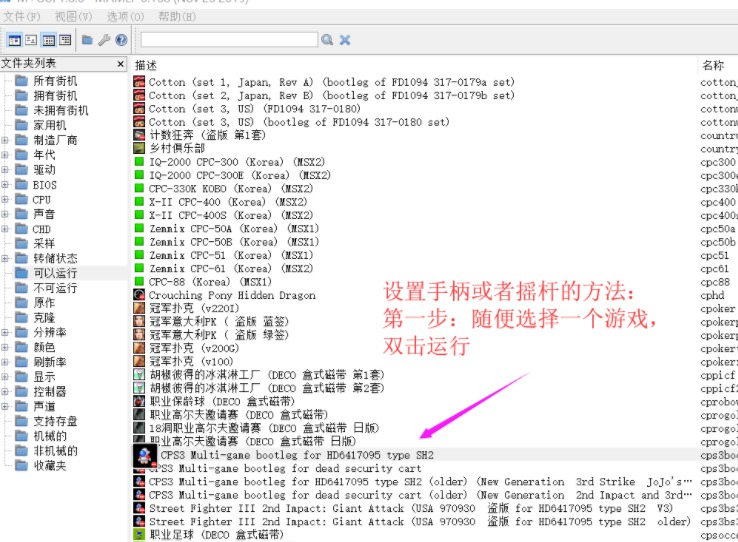Image resolution: width=738 pixels, height=542 pixels.
Task: Select 职业保龄球 (DECO 盒式磁带) game icon
Action: click(x=139, y=401)
